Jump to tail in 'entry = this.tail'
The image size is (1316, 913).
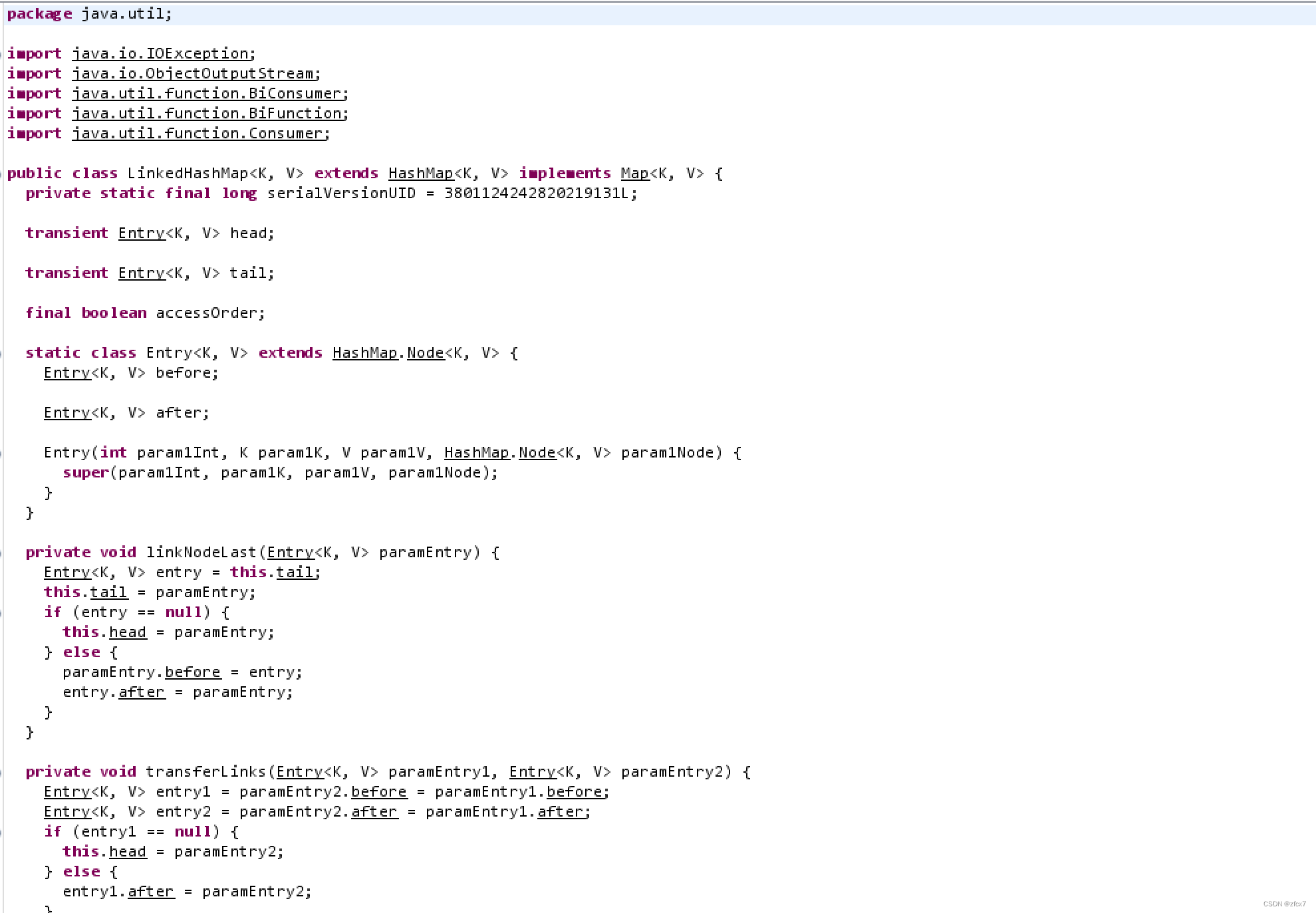pyautogui.click(x=295, y=572)
